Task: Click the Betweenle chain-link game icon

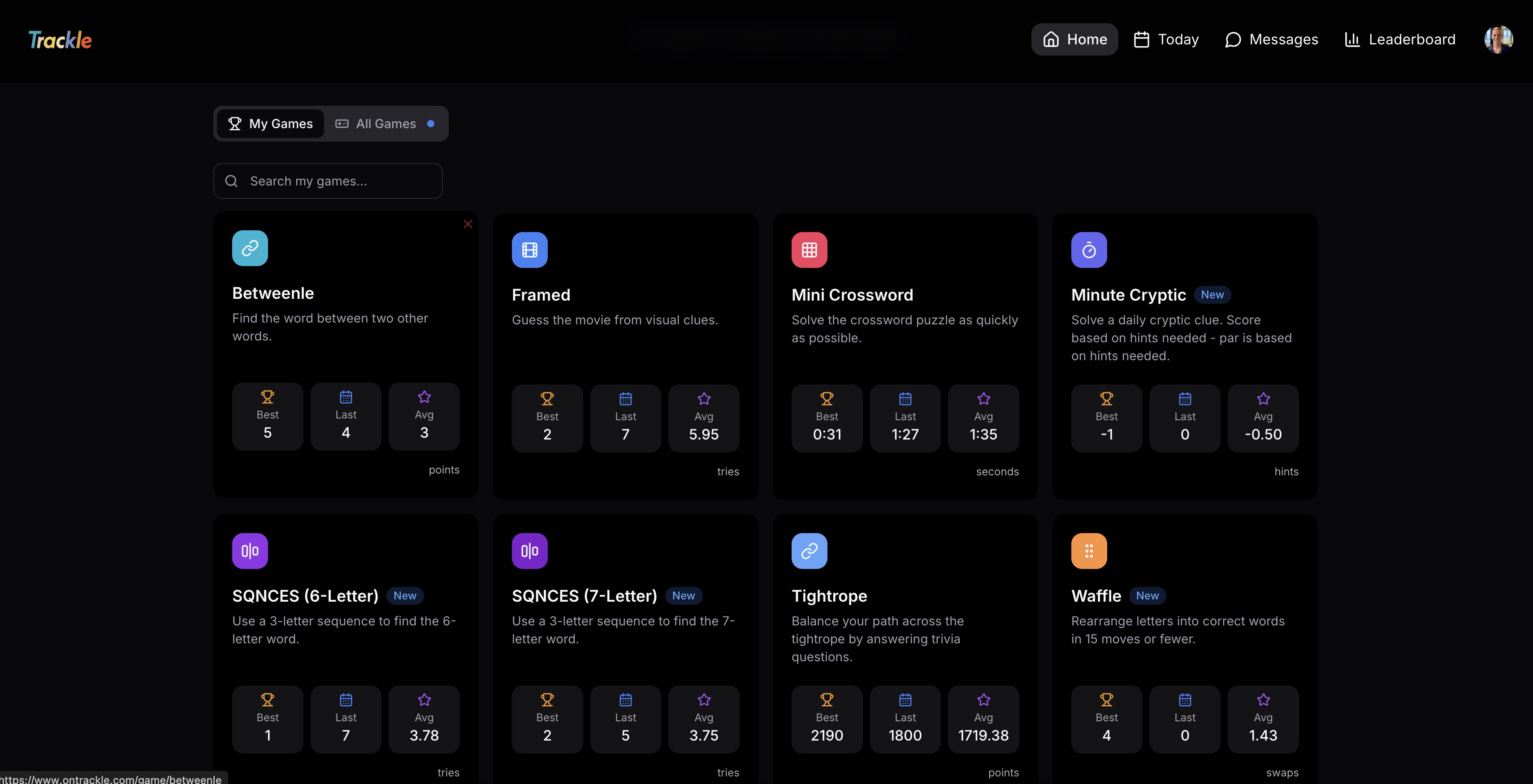Action: 250,248
